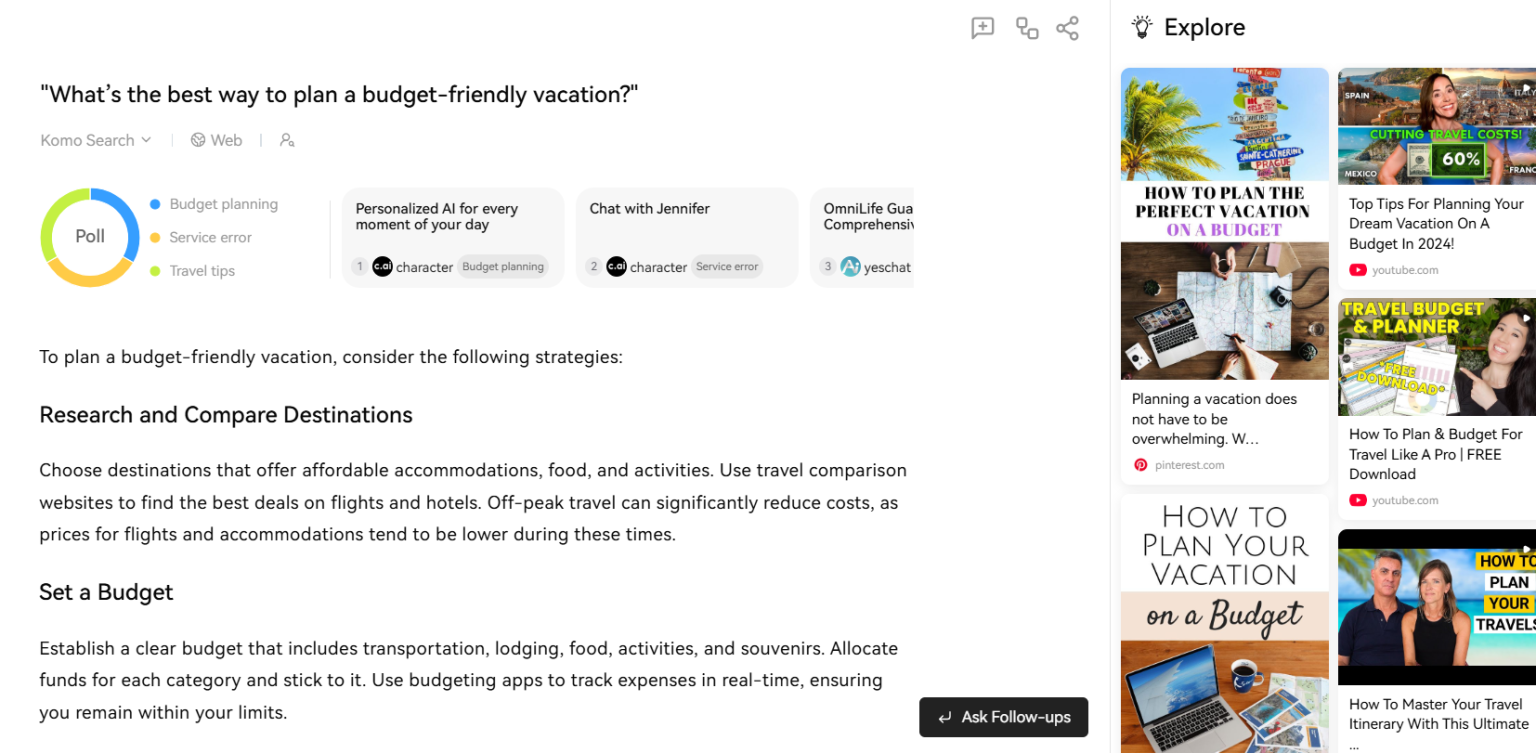The height and width of the screenshot is (753, 1536).
Task: Click the Explore lightbulb icon
Action: (1143, 27)
